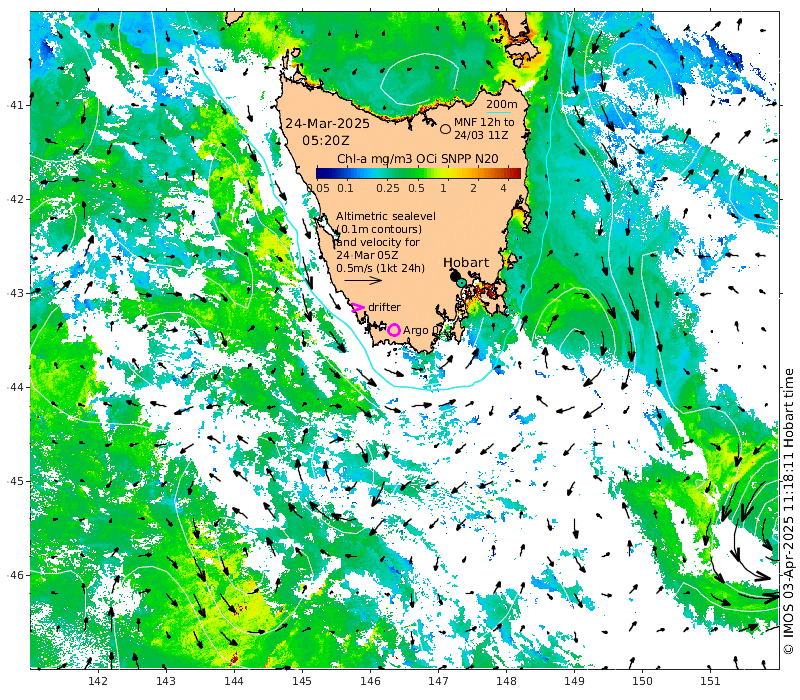Click the colorbar tick label '0.1'
800x700 pixels.
click(345, 188)
